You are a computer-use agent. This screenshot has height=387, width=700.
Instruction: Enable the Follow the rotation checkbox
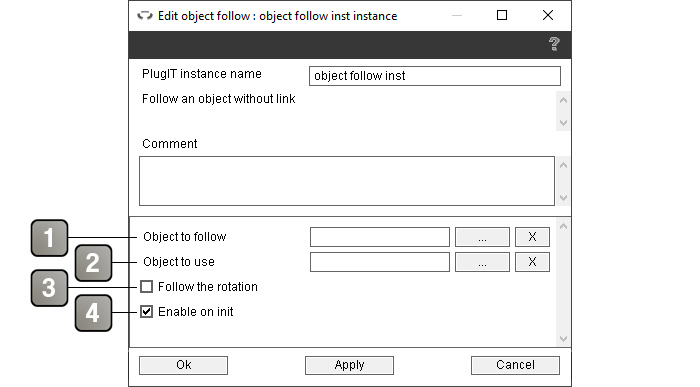click(146, 287)
